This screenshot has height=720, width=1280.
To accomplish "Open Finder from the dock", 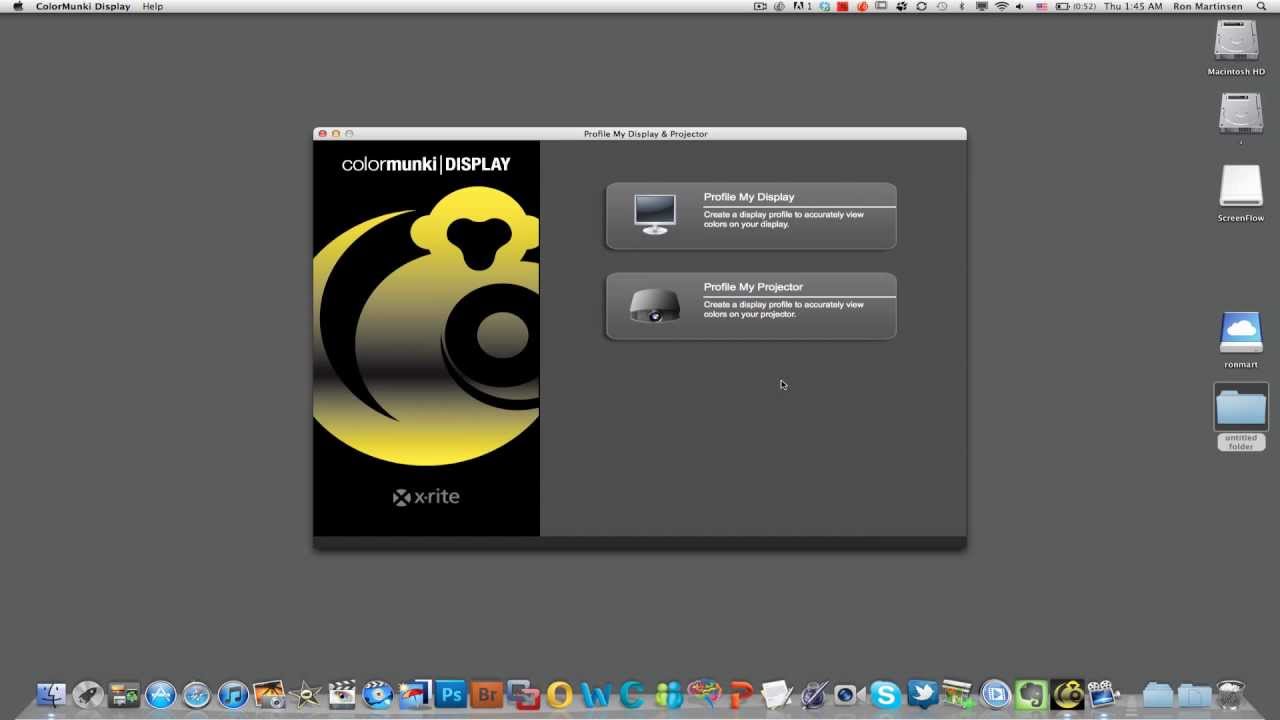I will coord(51,694).
